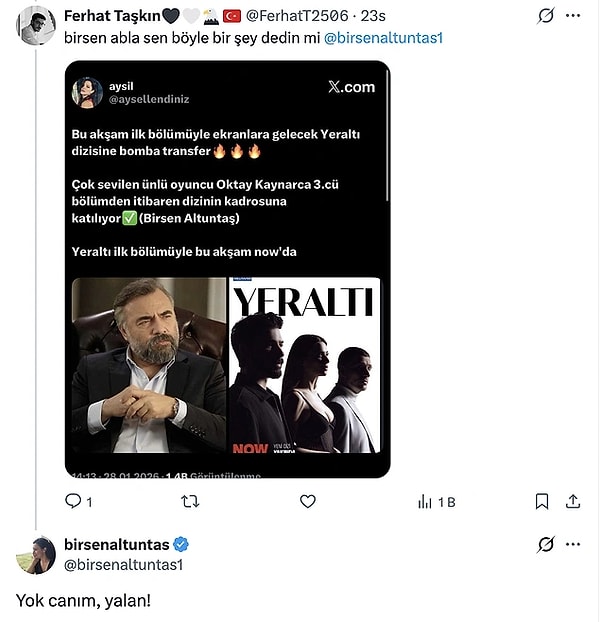Open more options menu on Ferhat's tweet
The height and width of the screenshot is (622, 600).
(573, 16)
